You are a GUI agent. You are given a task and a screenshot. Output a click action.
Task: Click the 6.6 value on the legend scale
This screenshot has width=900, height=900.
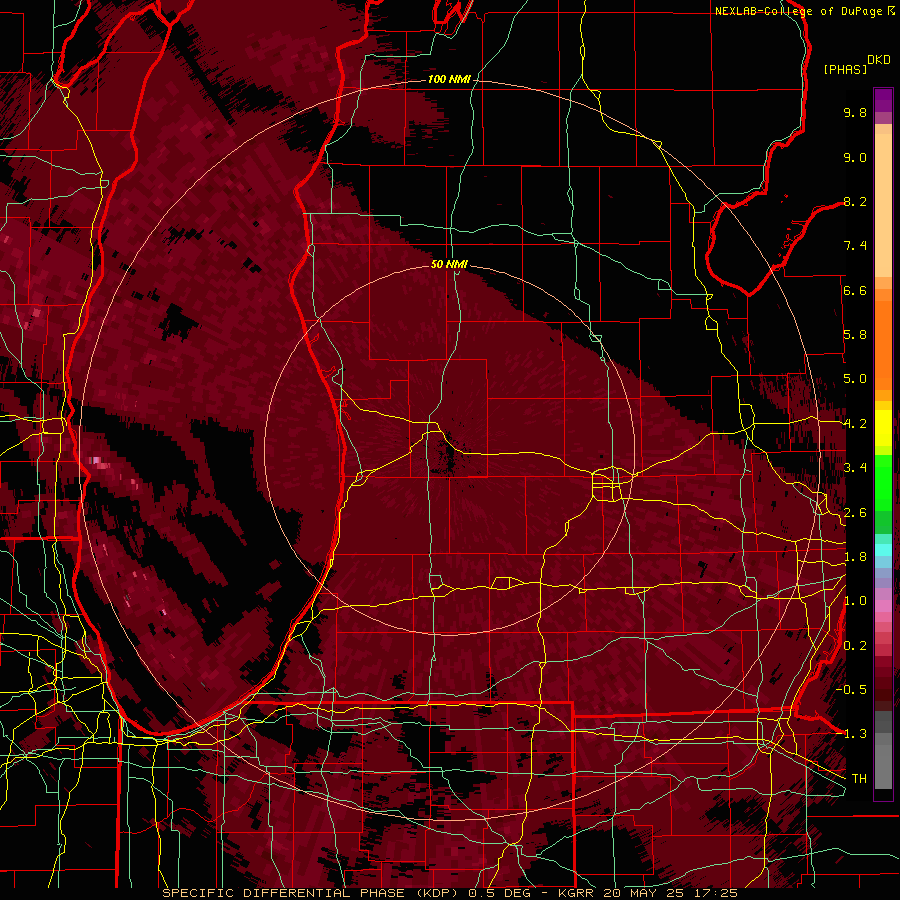click(855, 290)
